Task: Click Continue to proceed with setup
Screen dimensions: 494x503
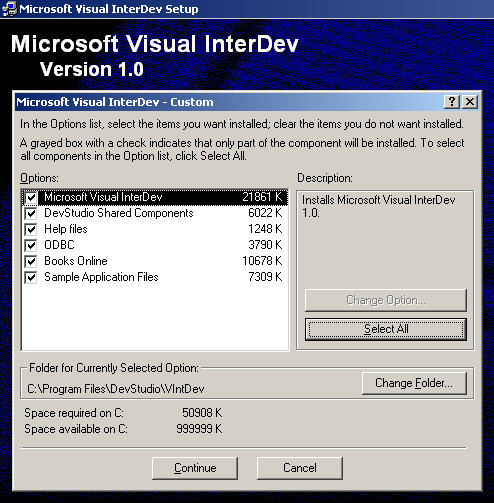Action: pyautogui.click(x=195, y=468)
